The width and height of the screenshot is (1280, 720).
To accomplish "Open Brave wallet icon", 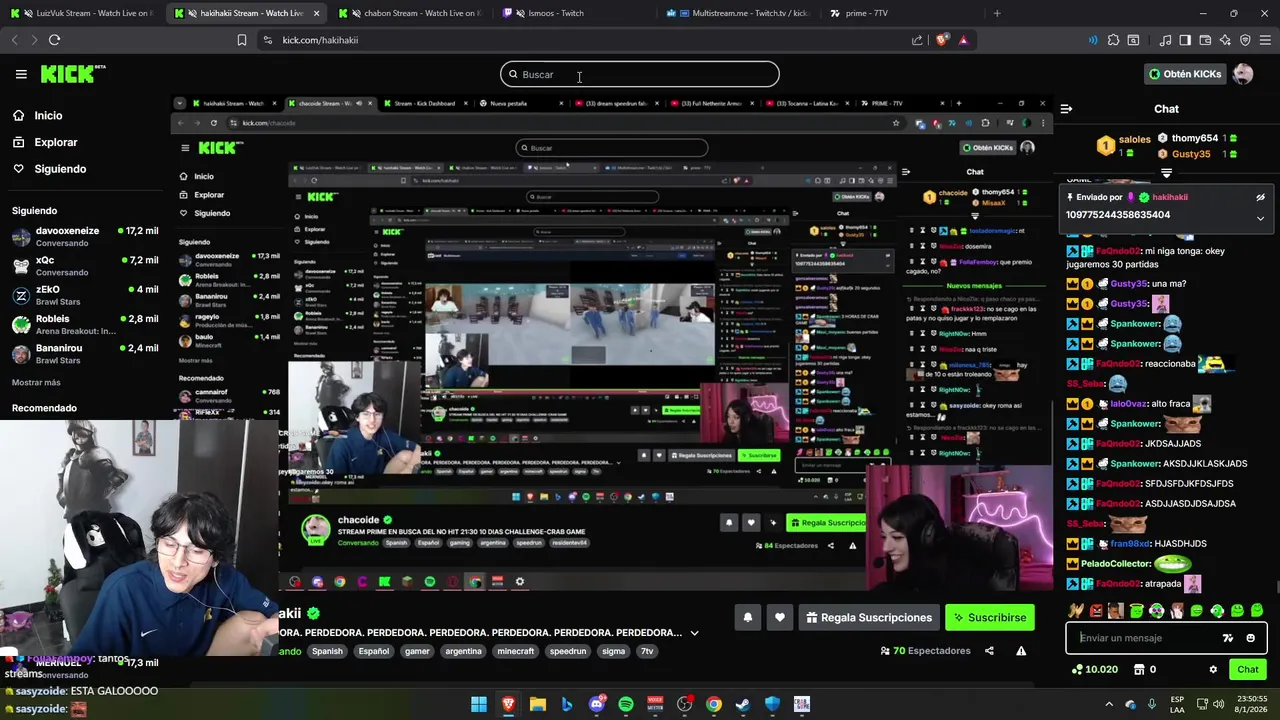I will [1205, 40].
